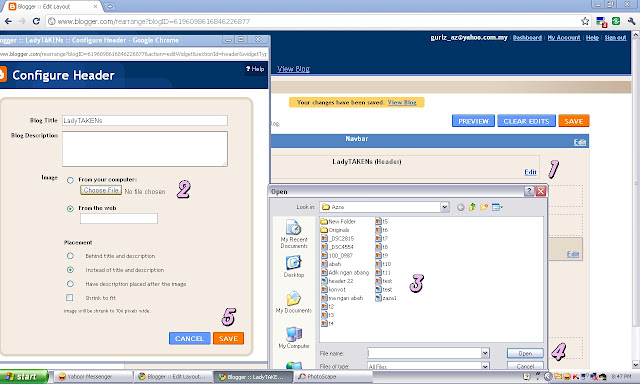The height and width of the screenshot is (384, 640).
Task: Switch to Blogger Edit Layout tab
Action: (x=51, y=7)
